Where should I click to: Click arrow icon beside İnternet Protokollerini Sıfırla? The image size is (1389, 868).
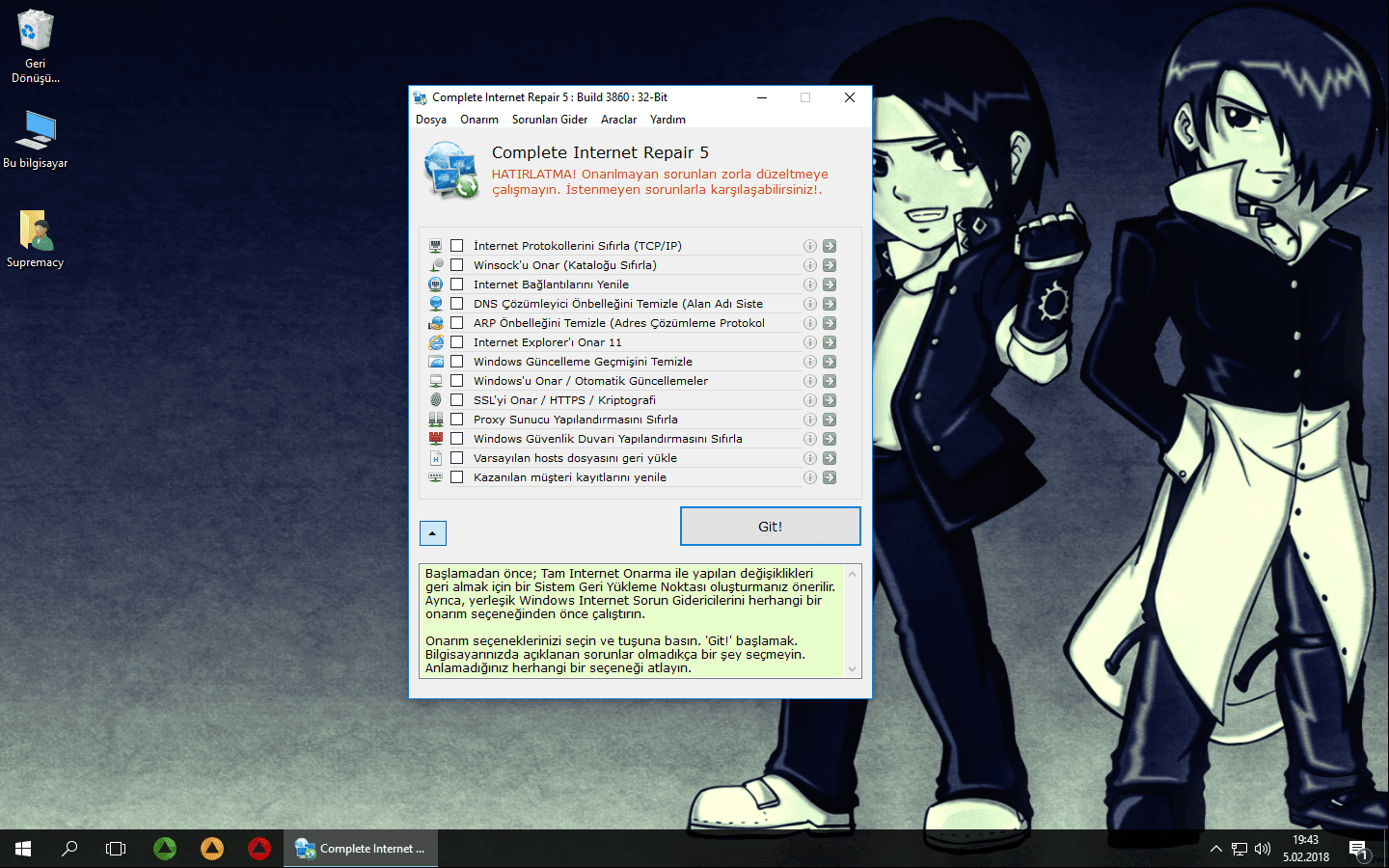830,246
